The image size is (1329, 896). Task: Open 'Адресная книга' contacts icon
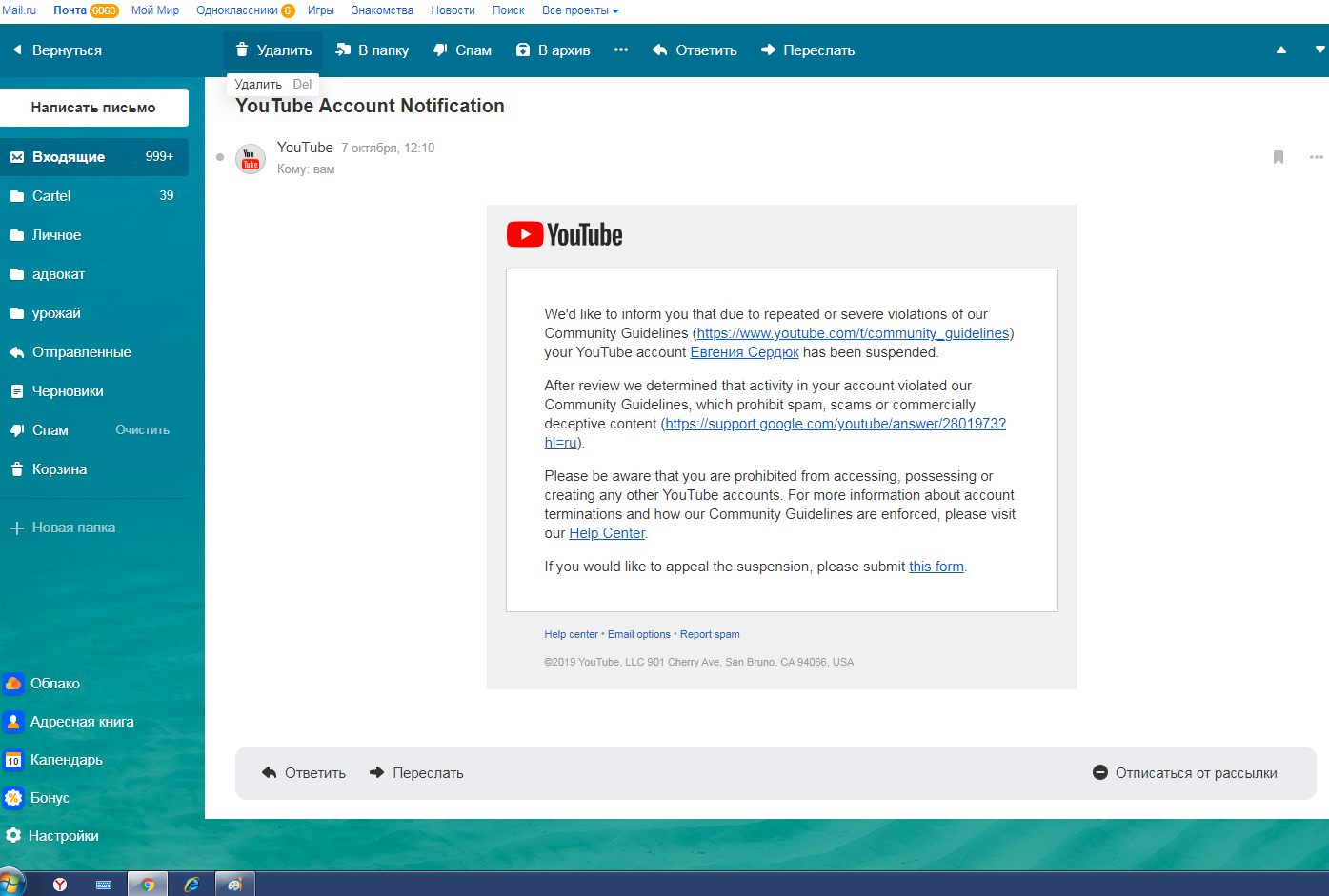pos(13,722)
